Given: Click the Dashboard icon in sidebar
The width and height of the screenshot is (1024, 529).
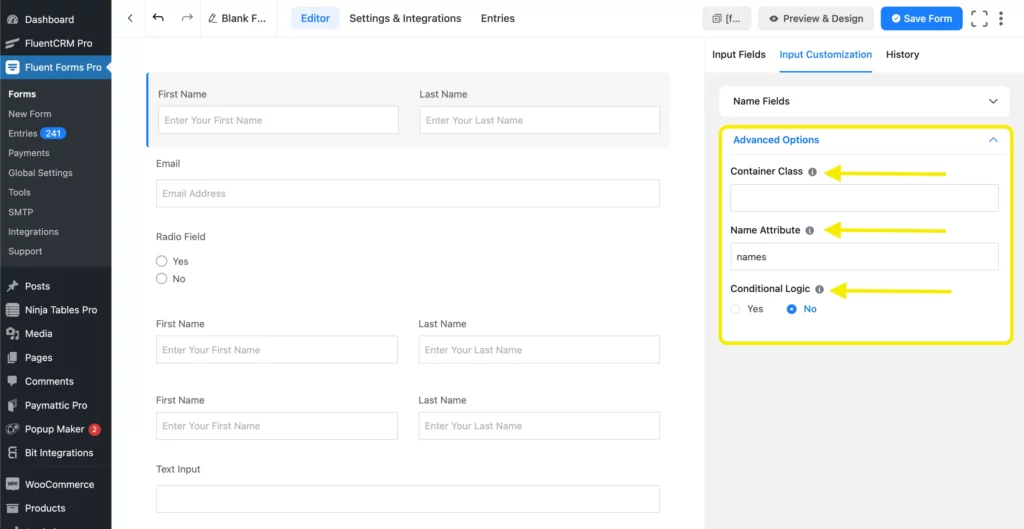Looking at the screenshot, I should tap(12, 20).
